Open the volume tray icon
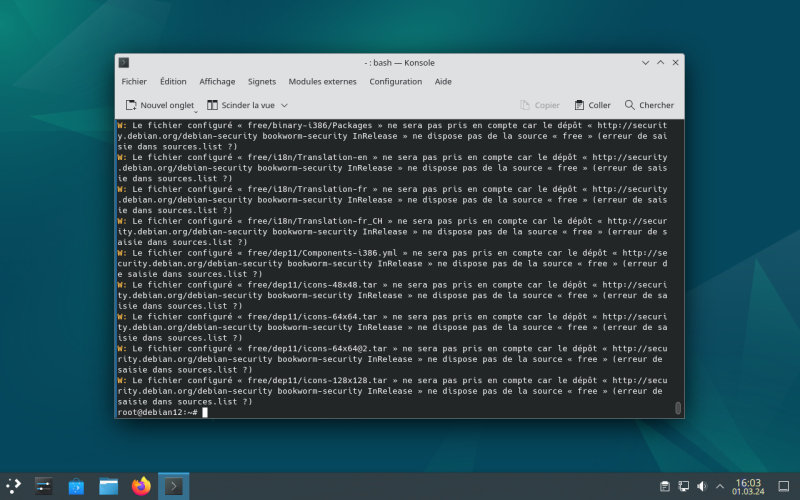 coord(702,486)
